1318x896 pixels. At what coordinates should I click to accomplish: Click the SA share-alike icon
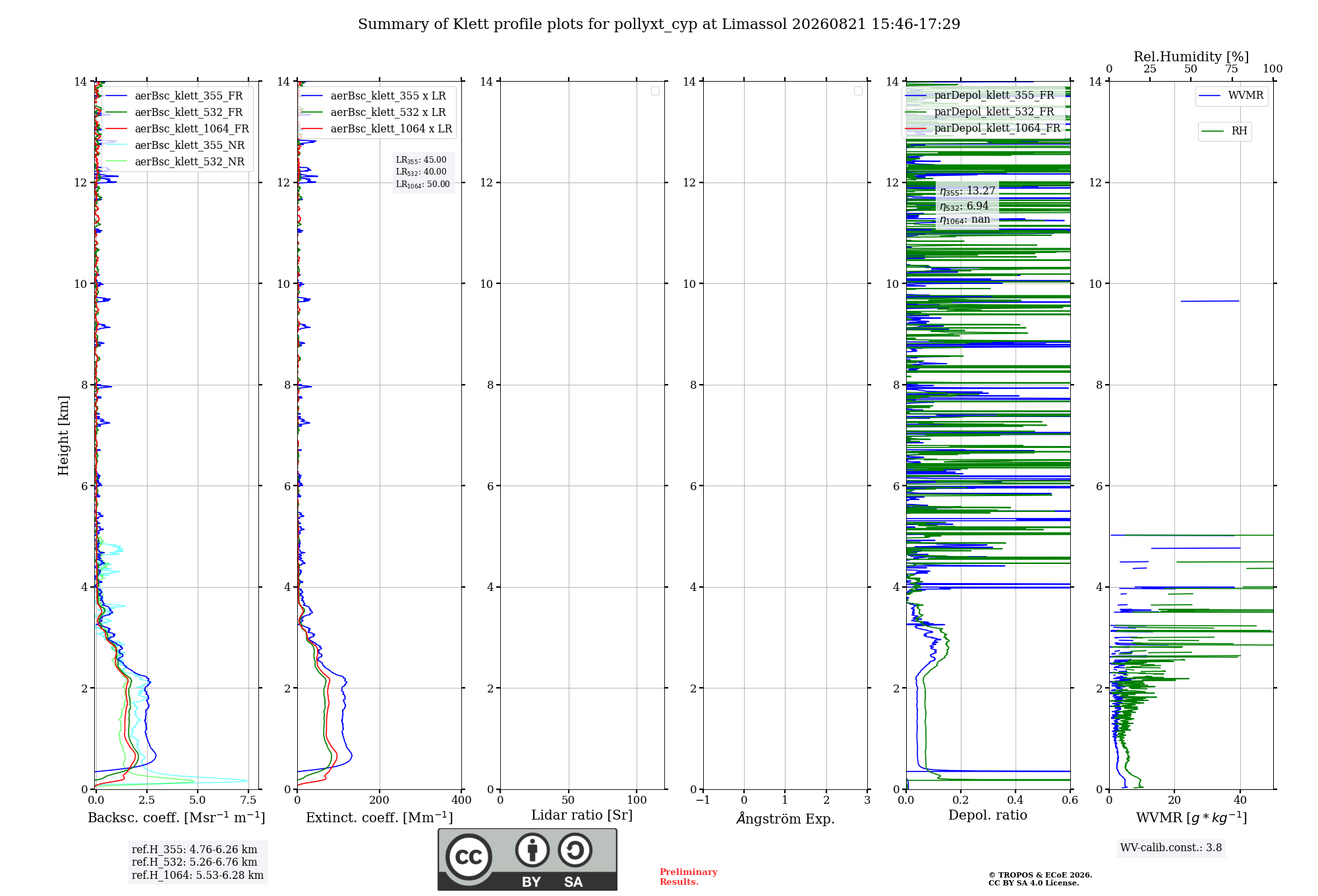pyautogui.click(x=575, y=850)
